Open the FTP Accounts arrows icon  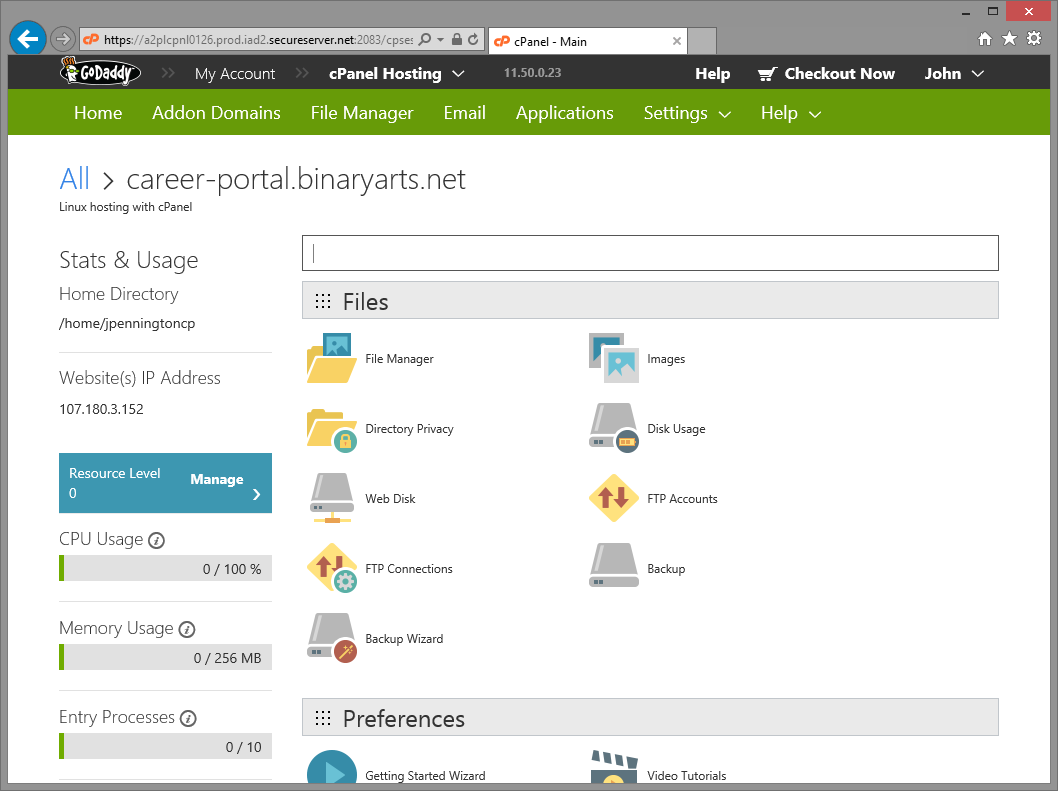[613, 499]
